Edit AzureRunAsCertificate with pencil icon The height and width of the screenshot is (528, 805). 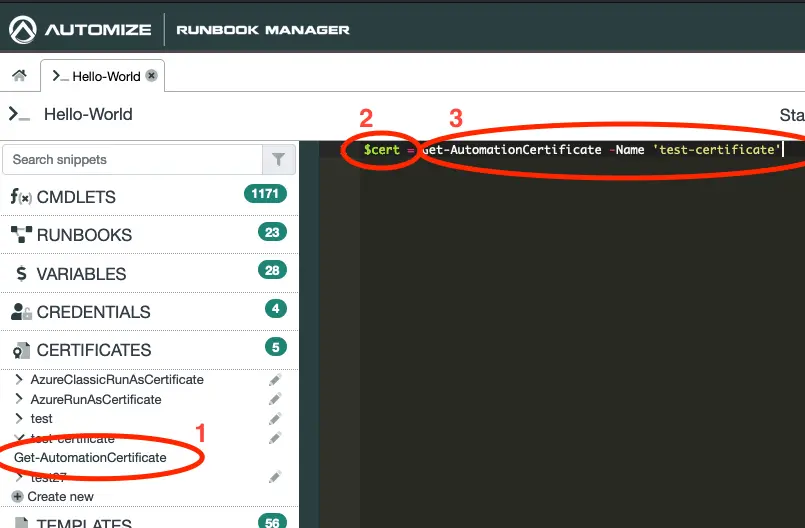(x=275, y=399)
